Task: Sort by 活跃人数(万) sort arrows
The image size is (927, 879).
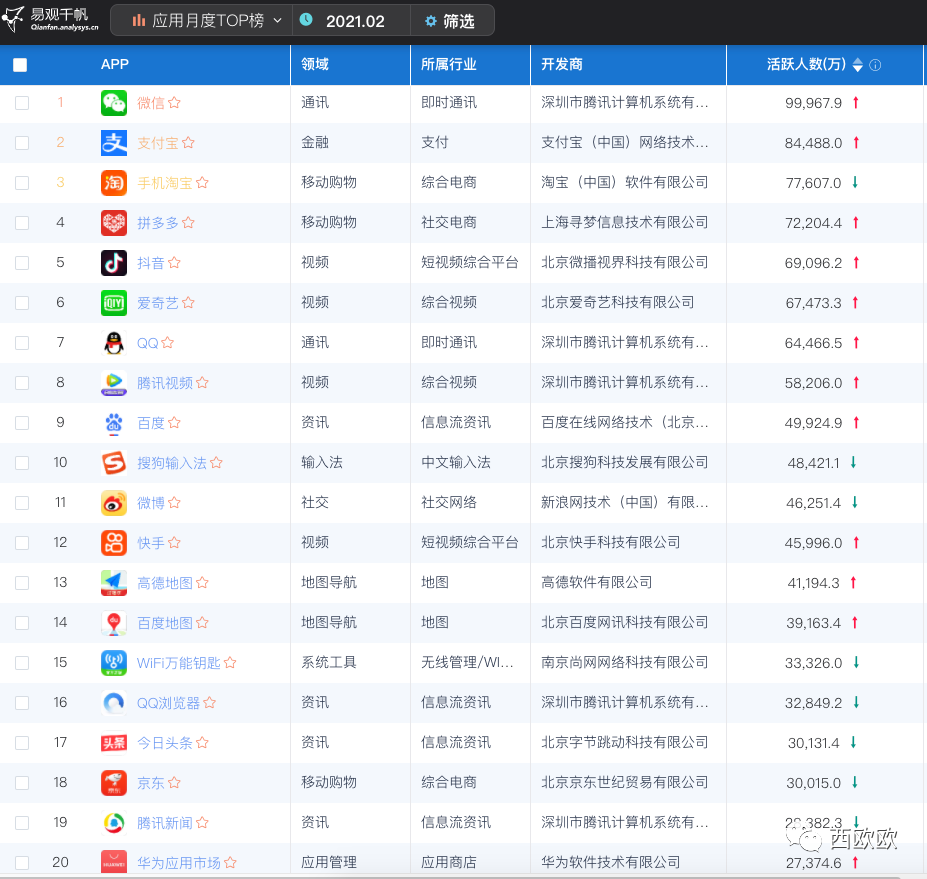Action: pyautogui.click(x=858, y=65)
